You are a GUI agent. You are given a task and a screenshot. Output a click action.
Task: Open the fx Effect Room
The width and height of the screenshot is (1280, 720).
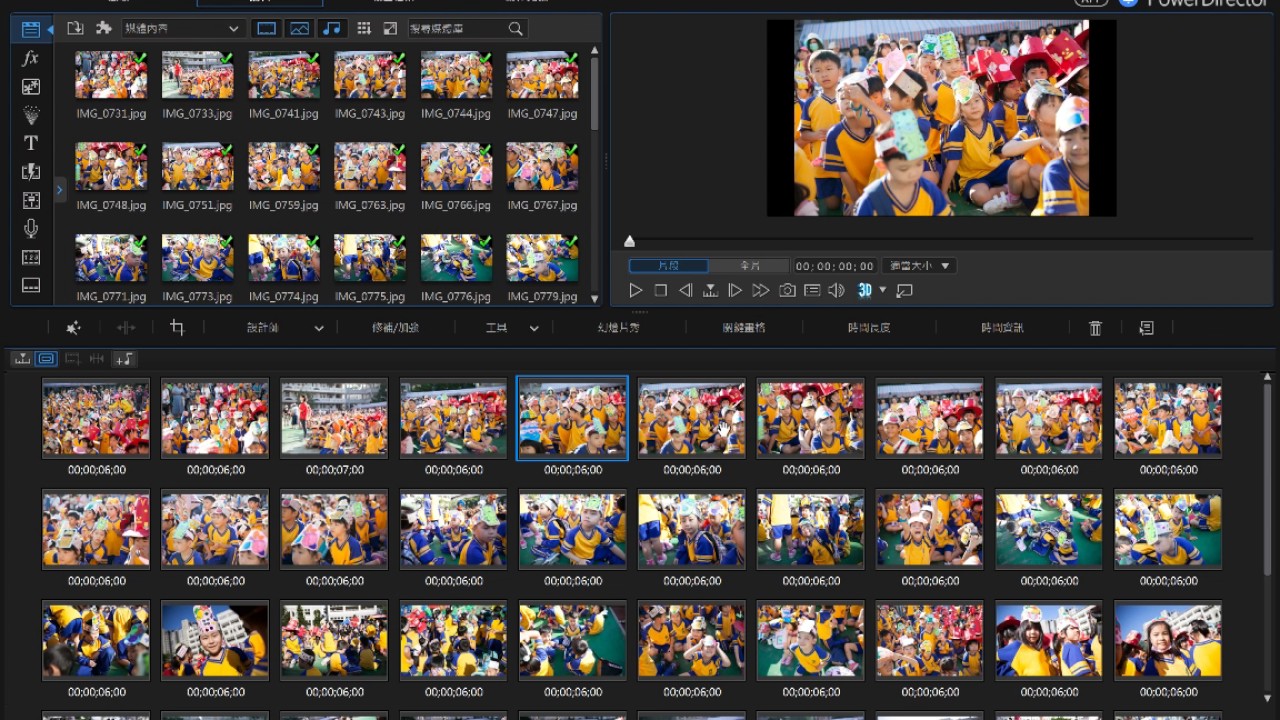coord(31,58)
